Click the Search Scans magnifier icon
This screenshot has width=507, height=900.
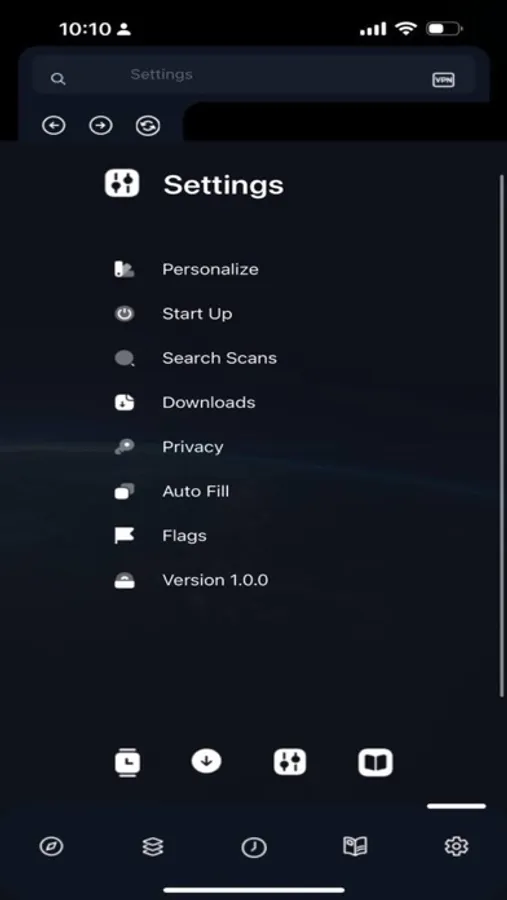pos(125,359)
